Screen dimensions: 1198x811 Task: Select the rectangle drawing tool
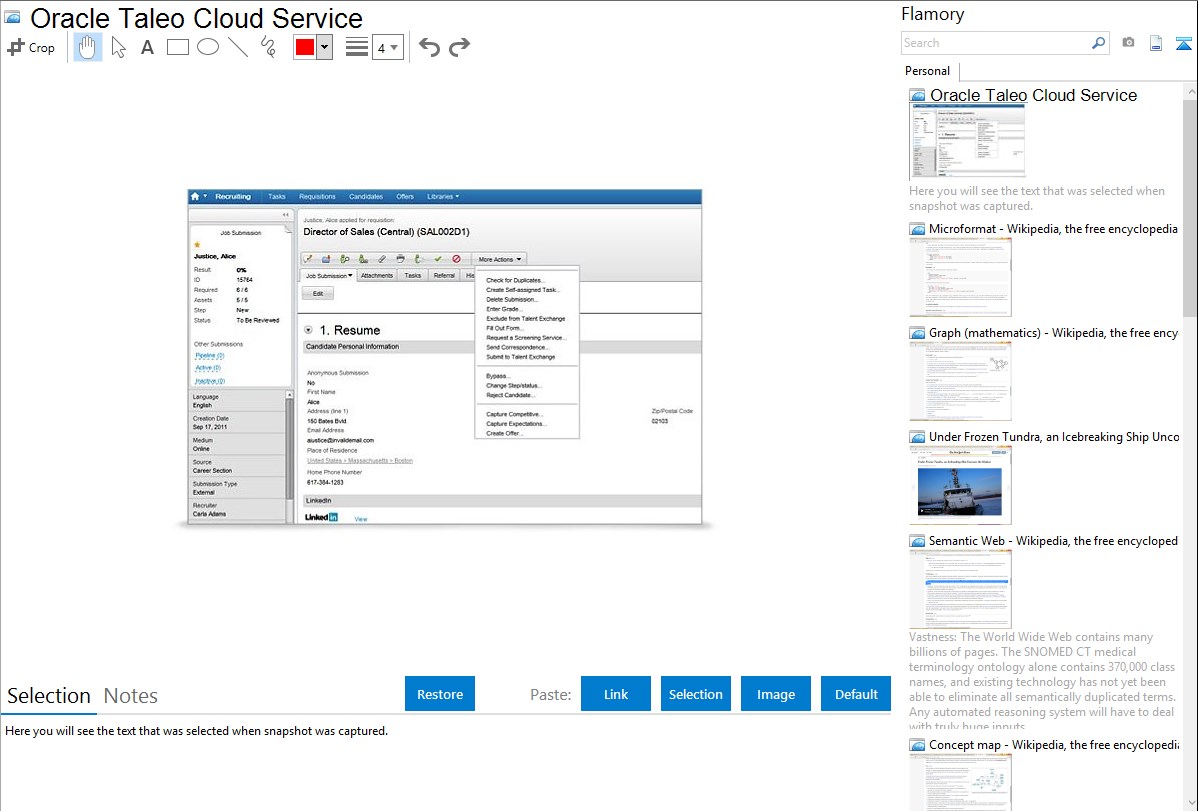(177, 47)
